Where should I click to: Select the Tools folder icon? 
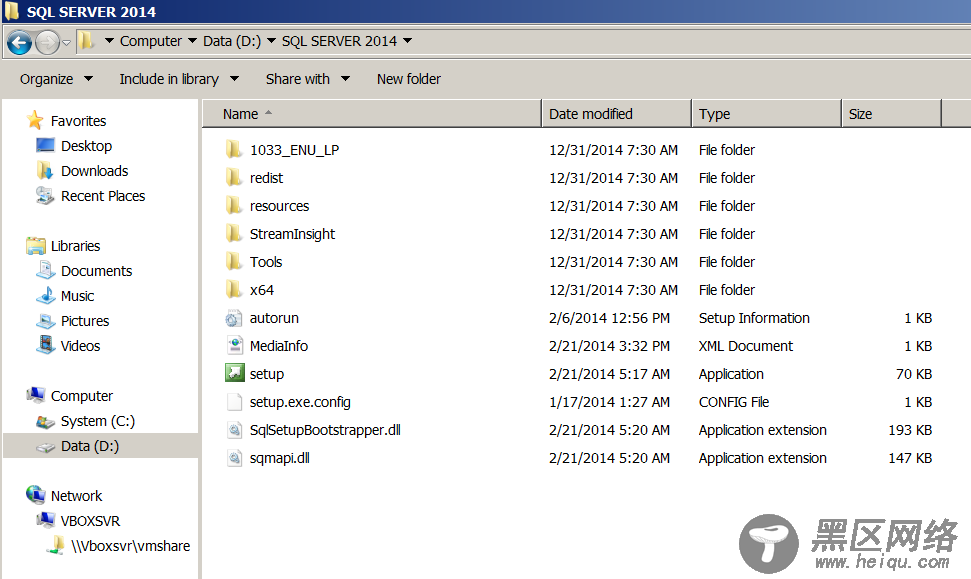[x=233, y=261]
